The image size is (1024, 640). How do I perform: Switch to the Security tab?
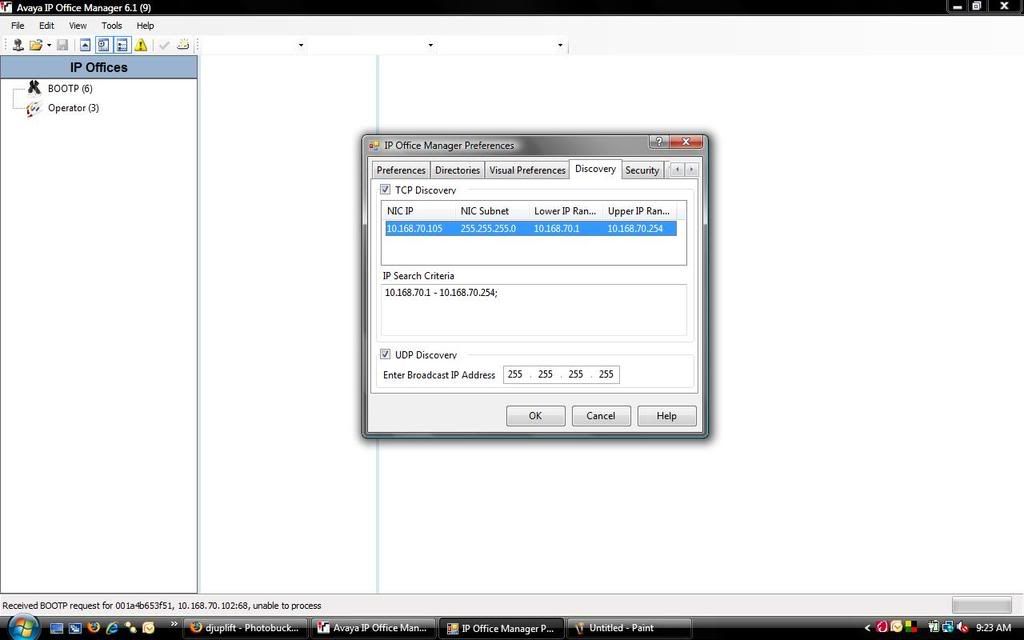click(x=642, y=170)
